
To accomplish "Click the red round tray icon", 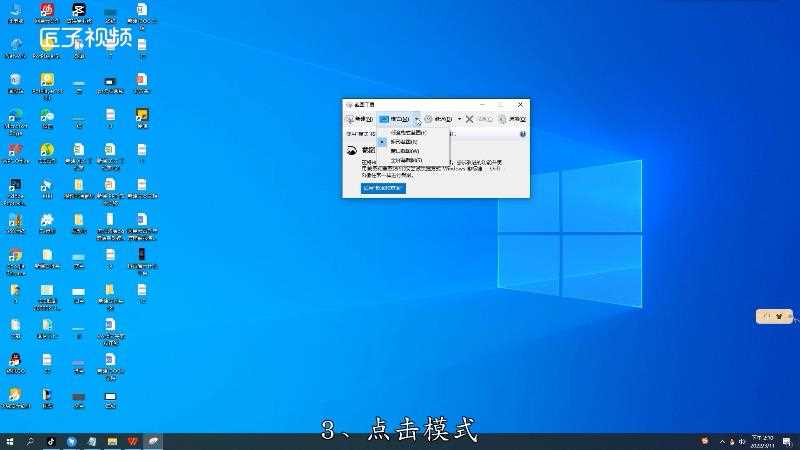I will pyautogui.click(x=705, y=441).
